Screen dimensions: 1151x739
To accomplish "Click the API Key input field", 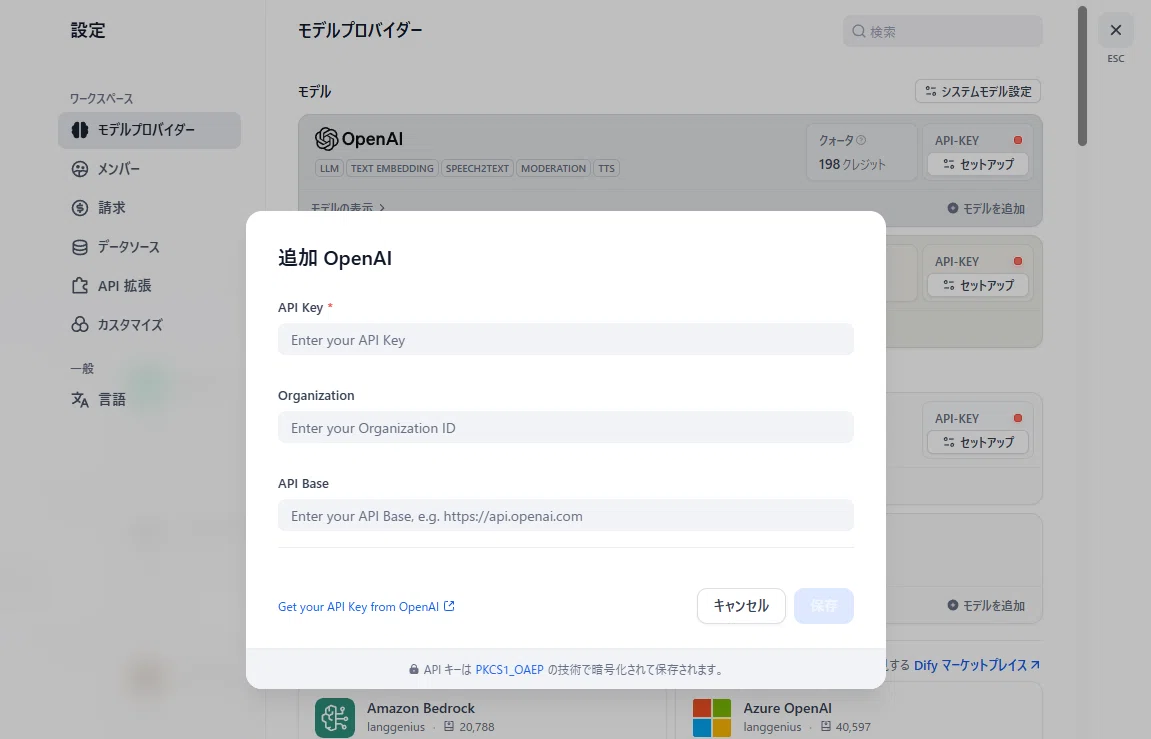I will (x=565, y=340).
